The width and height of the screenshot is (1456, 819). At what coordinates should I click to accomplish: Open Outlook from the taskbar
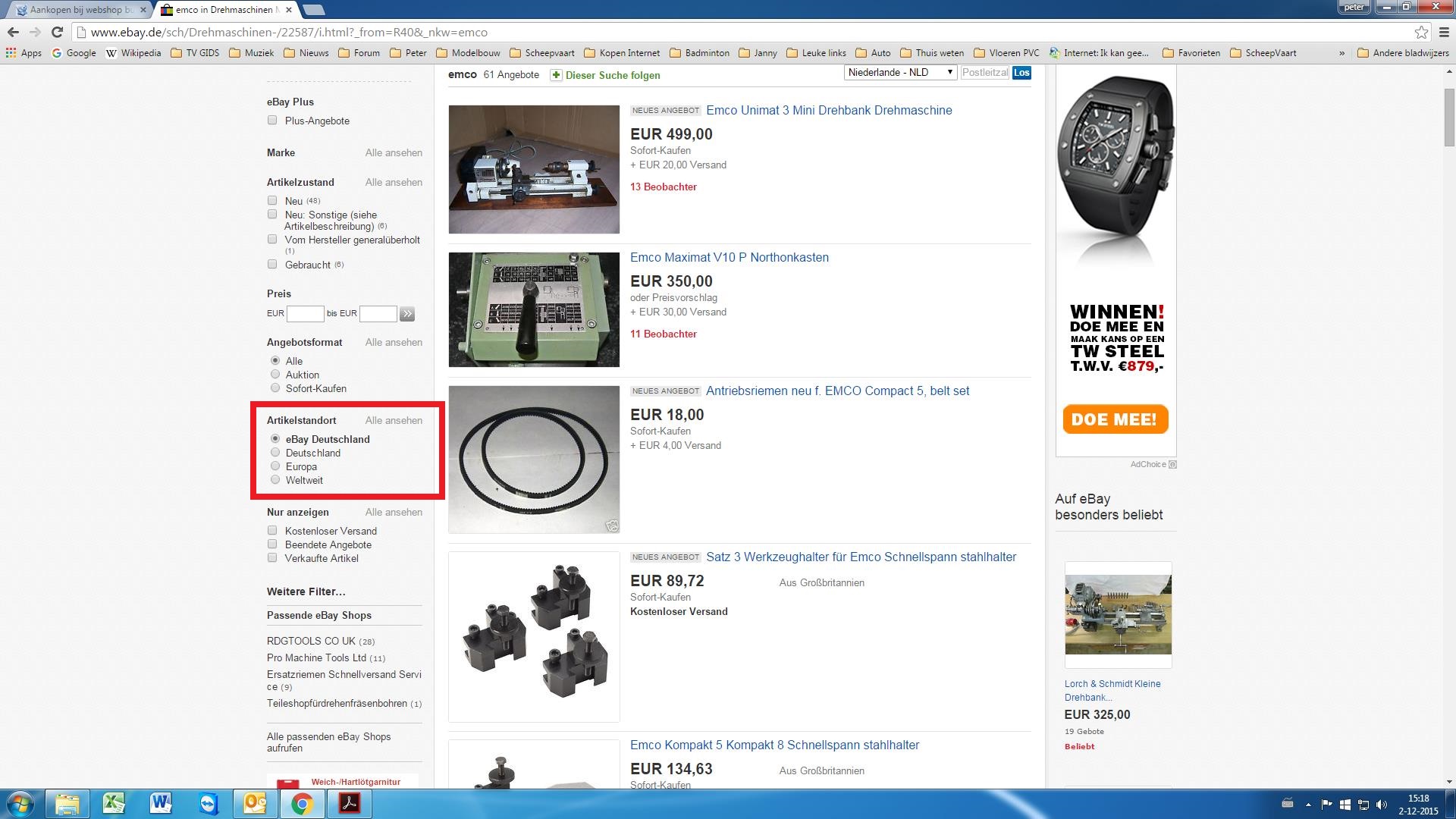255,804
